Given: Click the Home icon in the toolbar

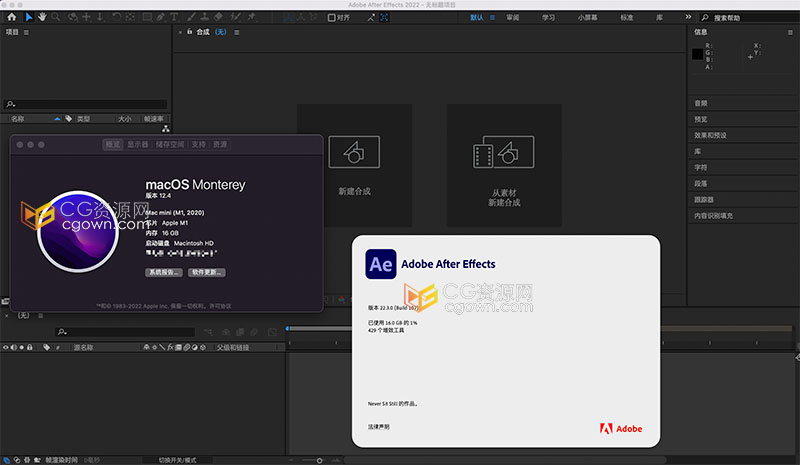Looking at the screenshot, I should point(12,17).
